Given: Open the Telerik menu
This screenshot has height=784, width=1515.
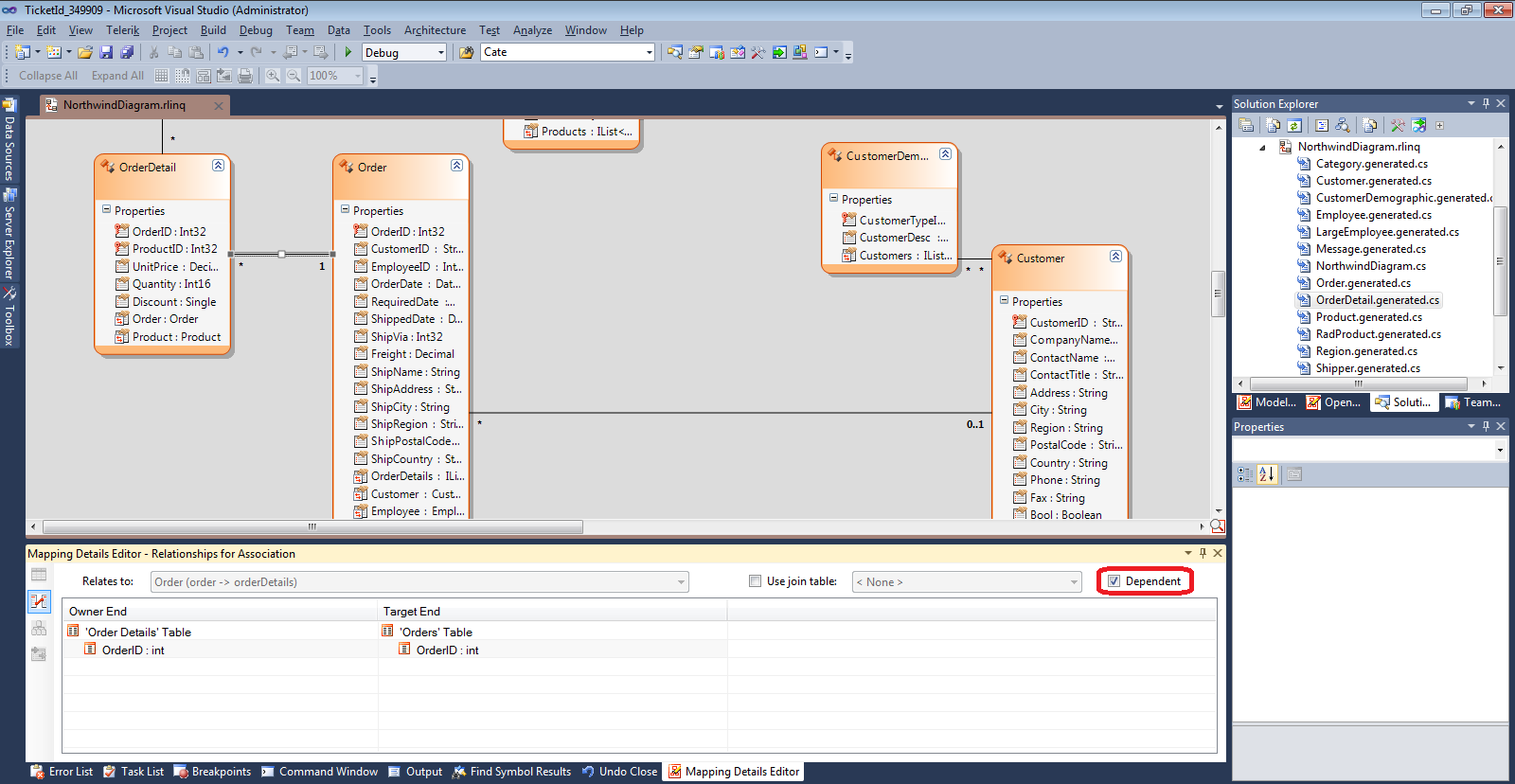Looking at the screenshot, I should tap(122, 30).
